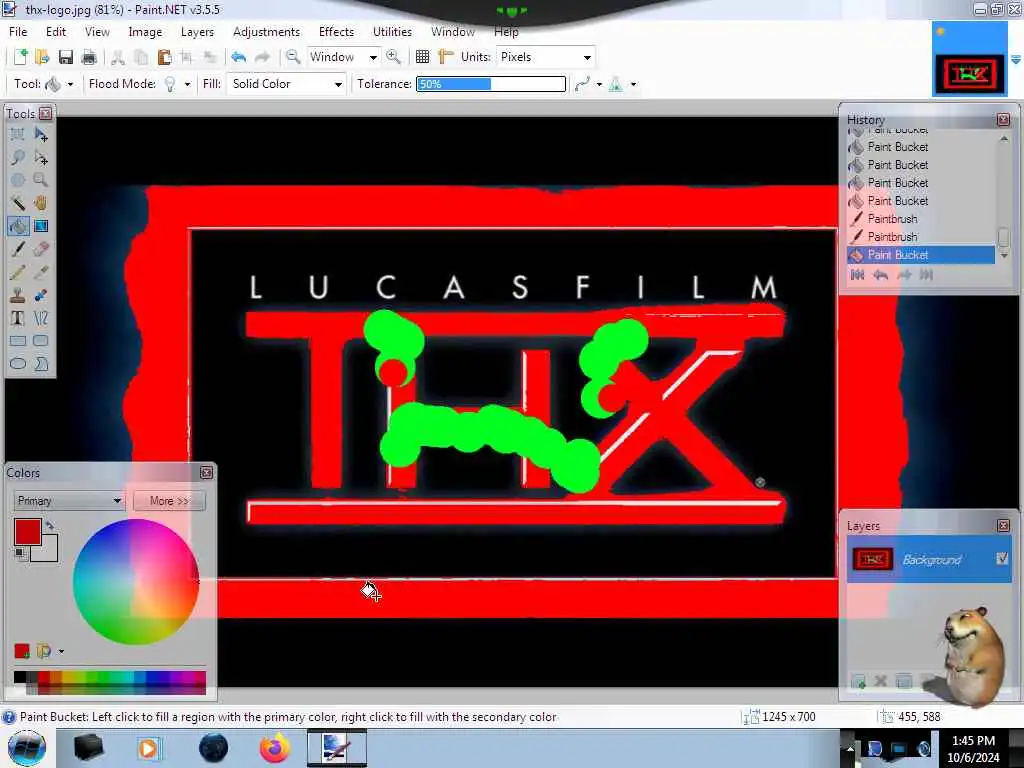Select the Gradient tool
1024x768 pixels.
coord(41,226)
